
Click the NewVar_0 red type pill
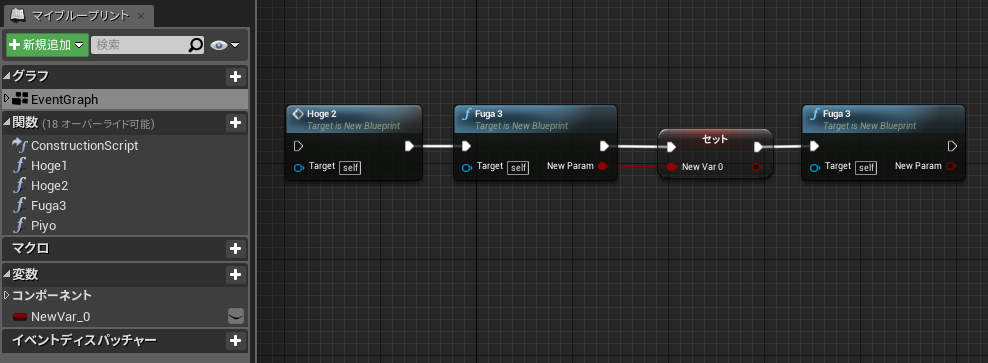20,316
